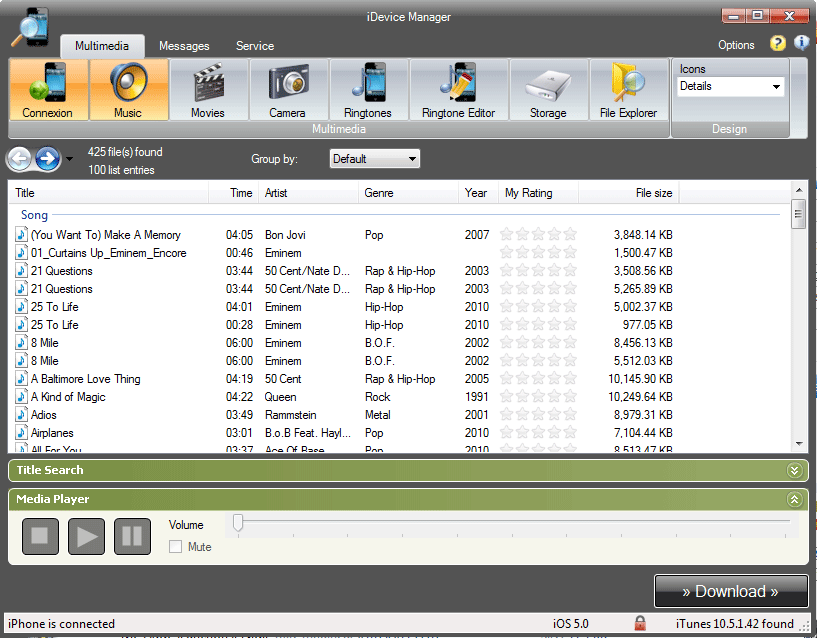Click the Download button
The image size is (817, 638).
click(x=731, y=591)
